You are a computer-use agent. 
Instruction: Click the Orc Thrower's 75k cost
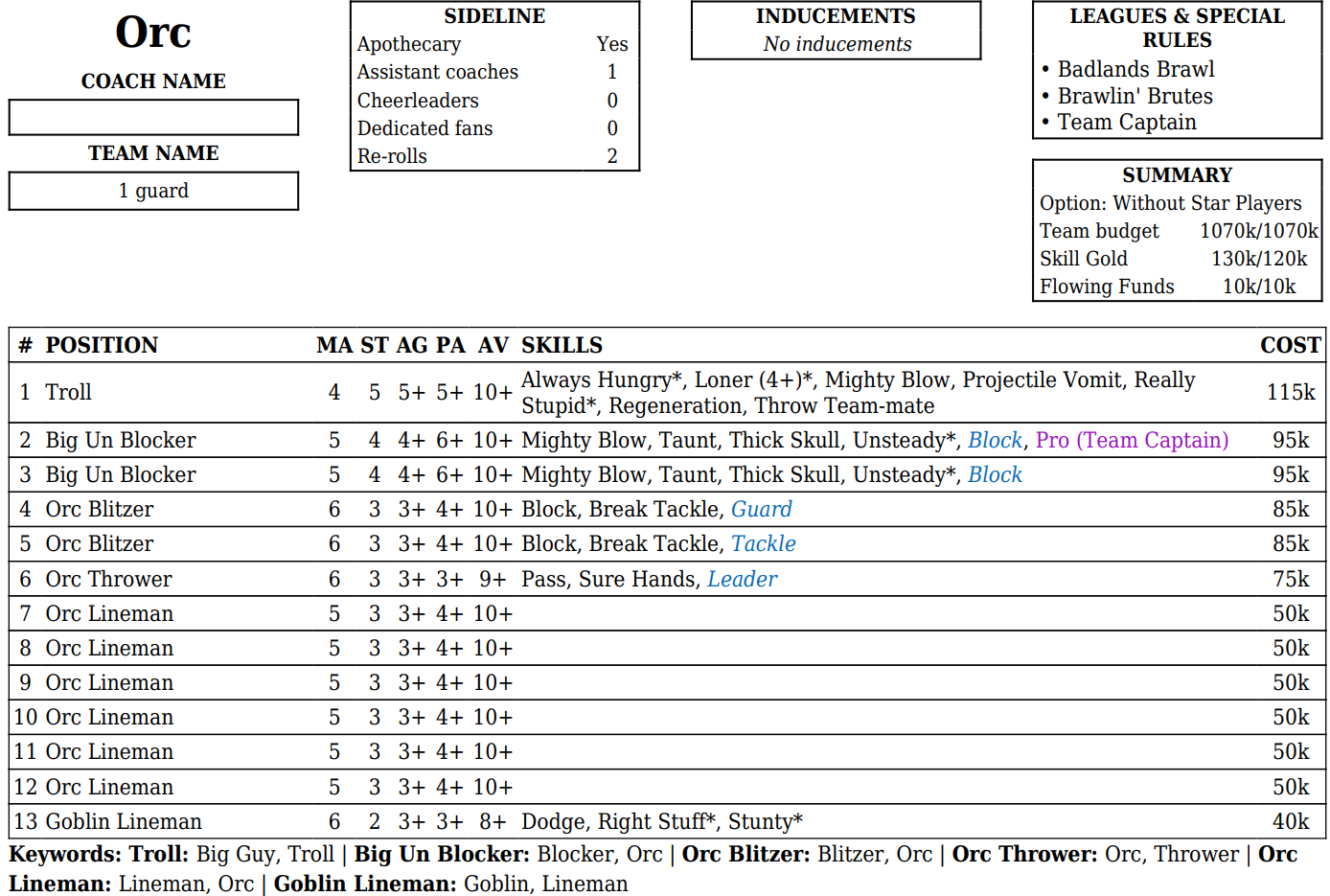click(1291, 579)
